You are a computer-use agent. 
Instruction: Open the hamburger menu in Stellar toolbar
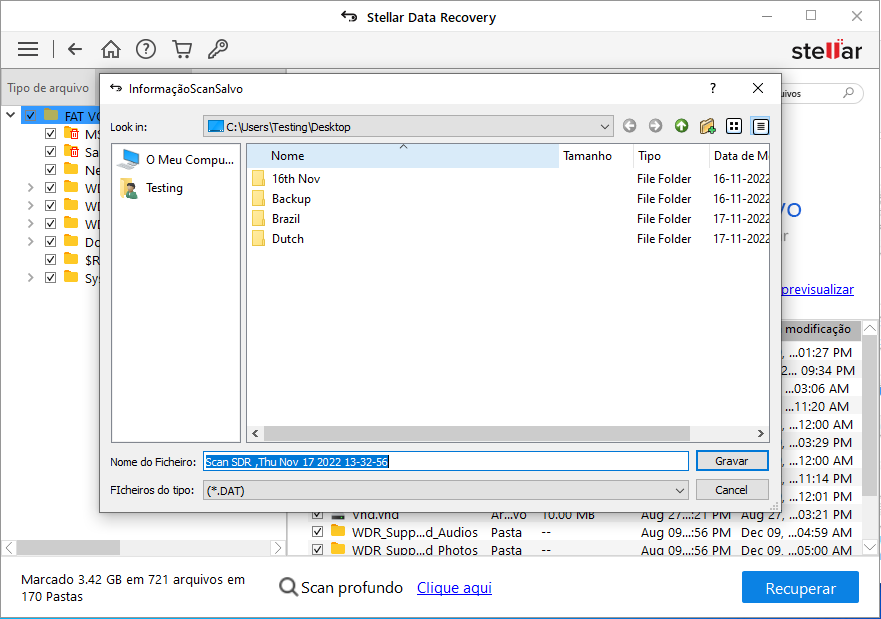(28, 49)
